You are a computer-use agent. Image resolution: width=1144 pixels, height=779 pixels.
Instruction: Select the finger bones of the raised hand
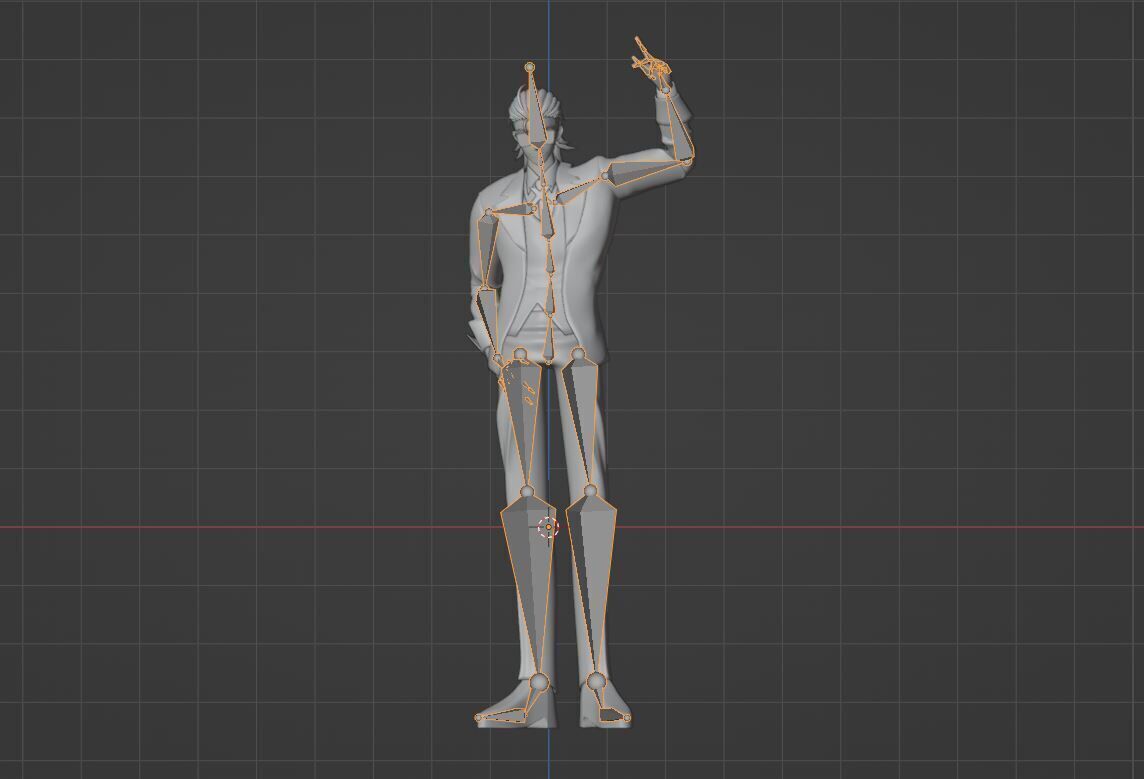click(651, 62)
